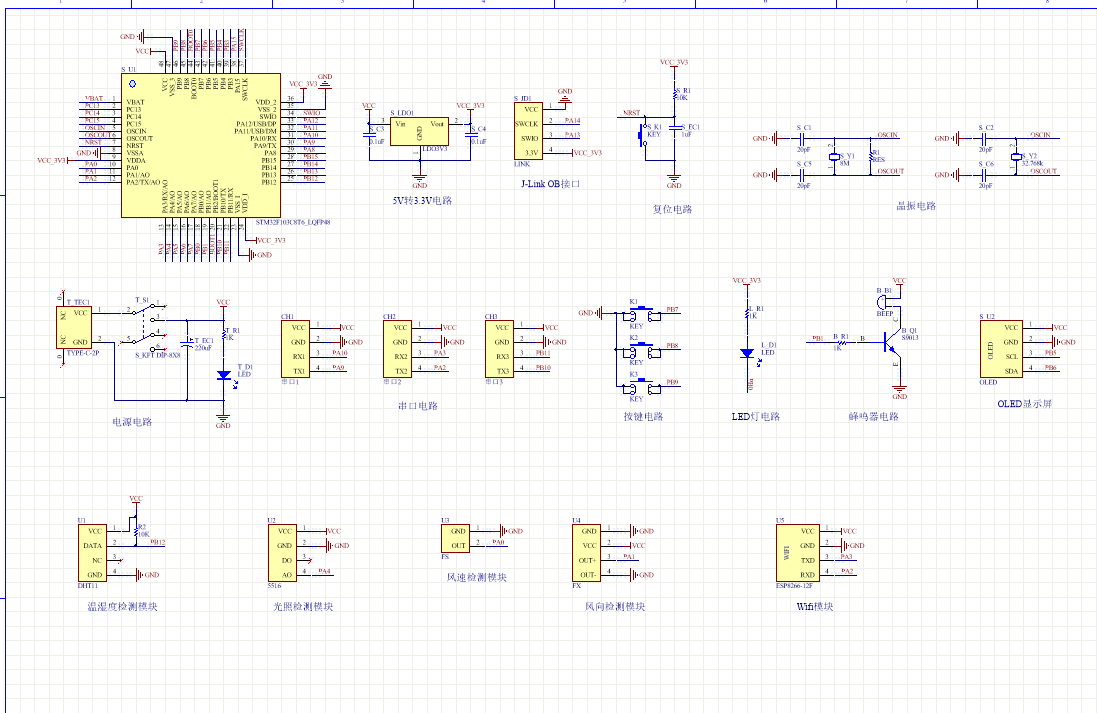This screenshot has width=1097, height=713.
Task: Select the U3 FS wind speed connector
Action: pos(455,538)
